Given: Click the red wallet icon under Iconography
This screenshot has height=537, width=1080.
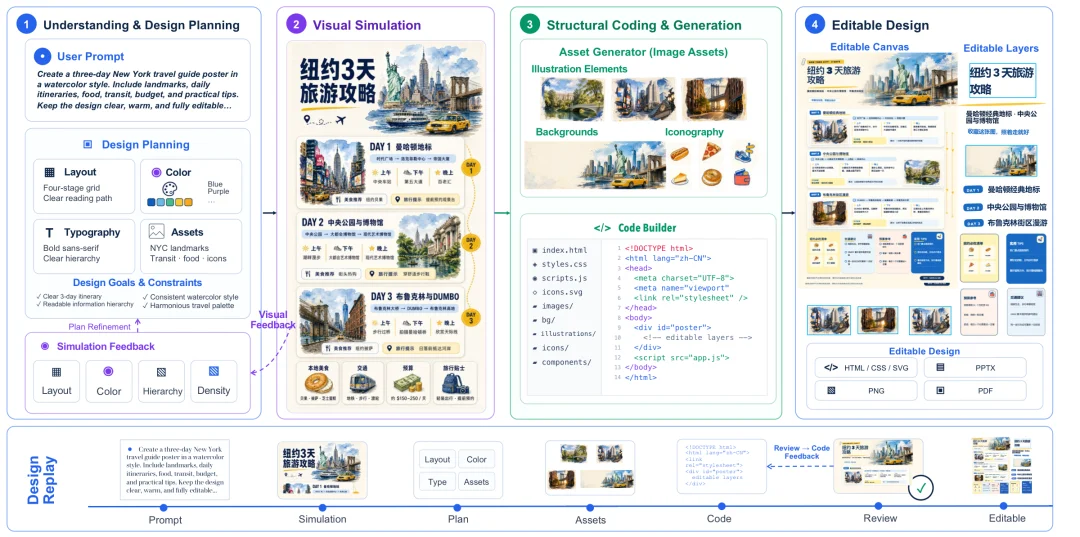Looking at the screenshot, I should 744,177.
